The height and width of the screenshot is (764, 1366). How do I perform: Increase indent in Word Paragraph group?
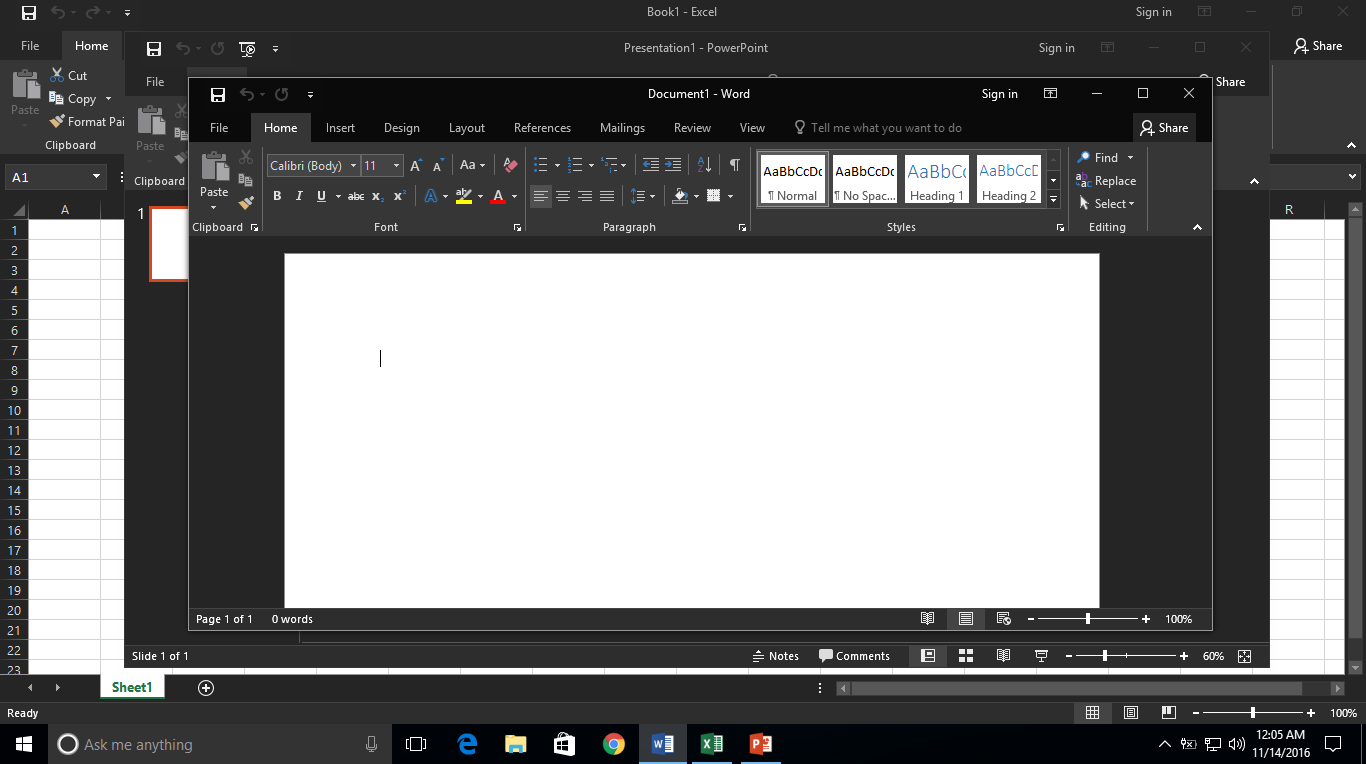[673, 165]
